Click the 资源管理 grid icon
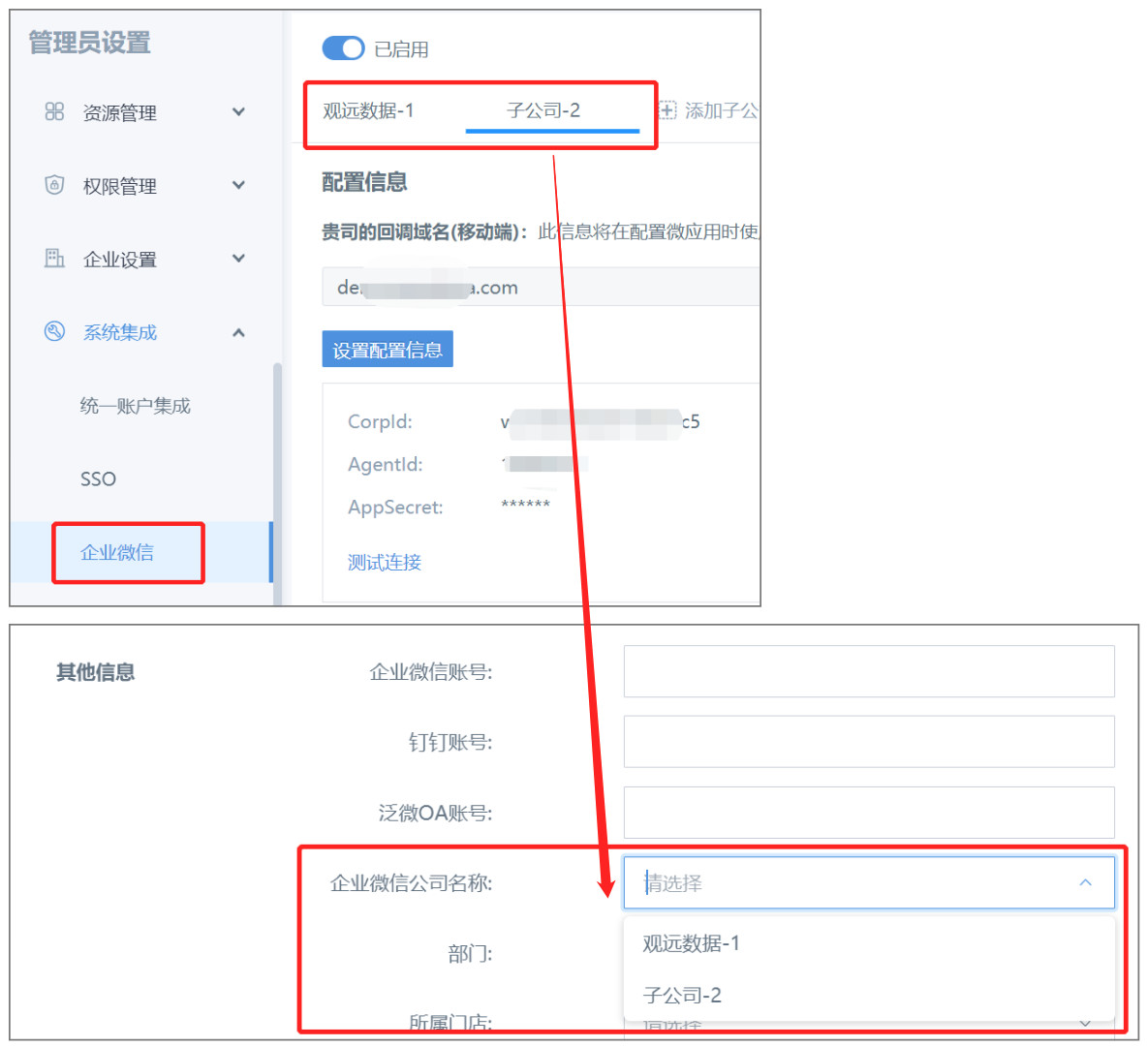 point(54,111)
